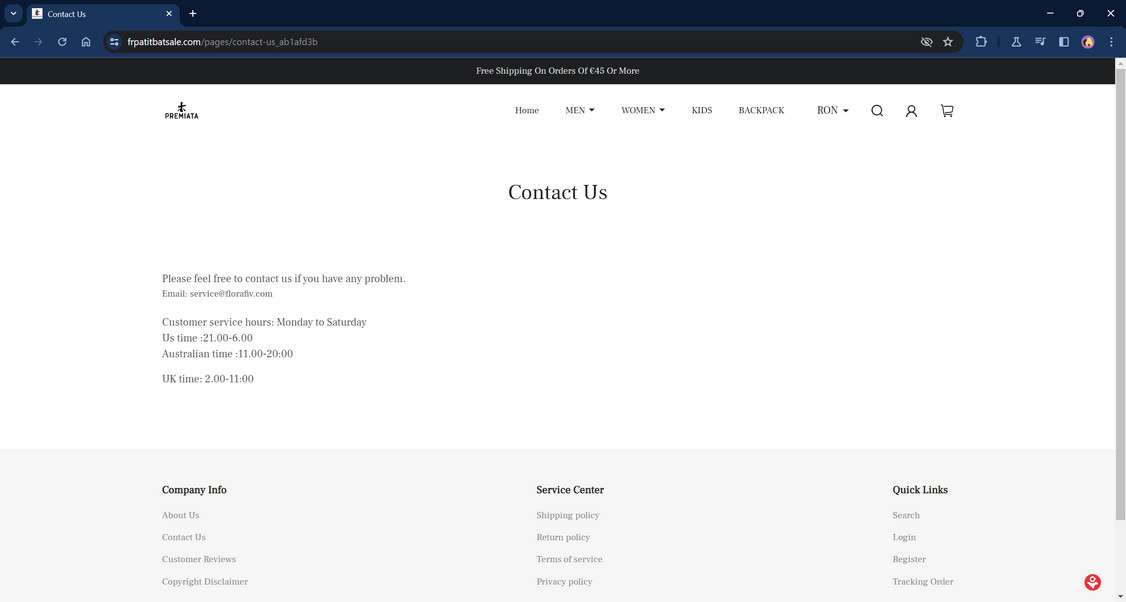Toggle the hidden-eye icon in the address bar
1126x602 pixels.
(926, 41)
